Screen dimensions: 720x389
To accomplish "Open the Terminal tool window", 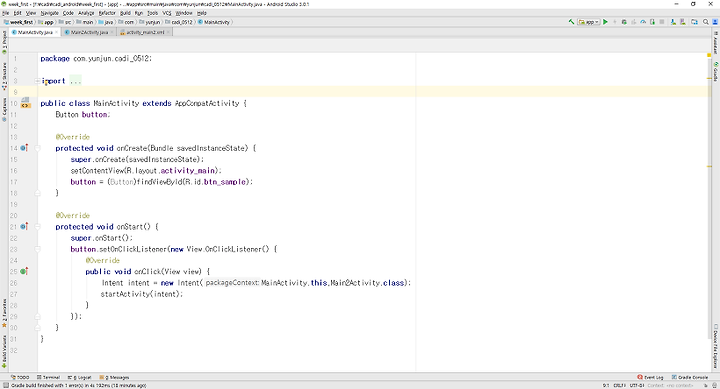I will [48, 377].
